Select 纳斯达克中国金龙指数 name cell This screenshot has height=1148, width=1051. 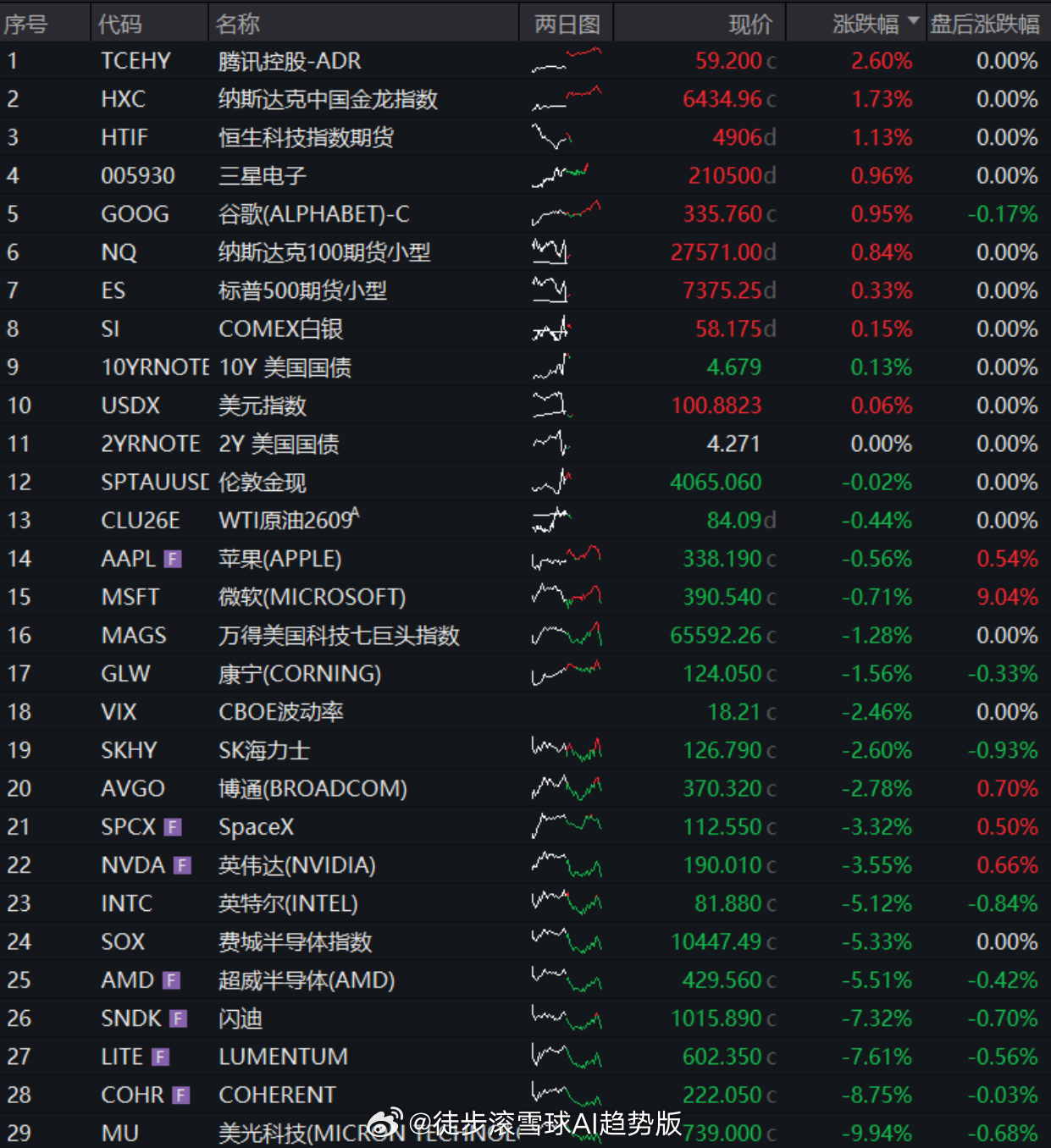(328, 99)
